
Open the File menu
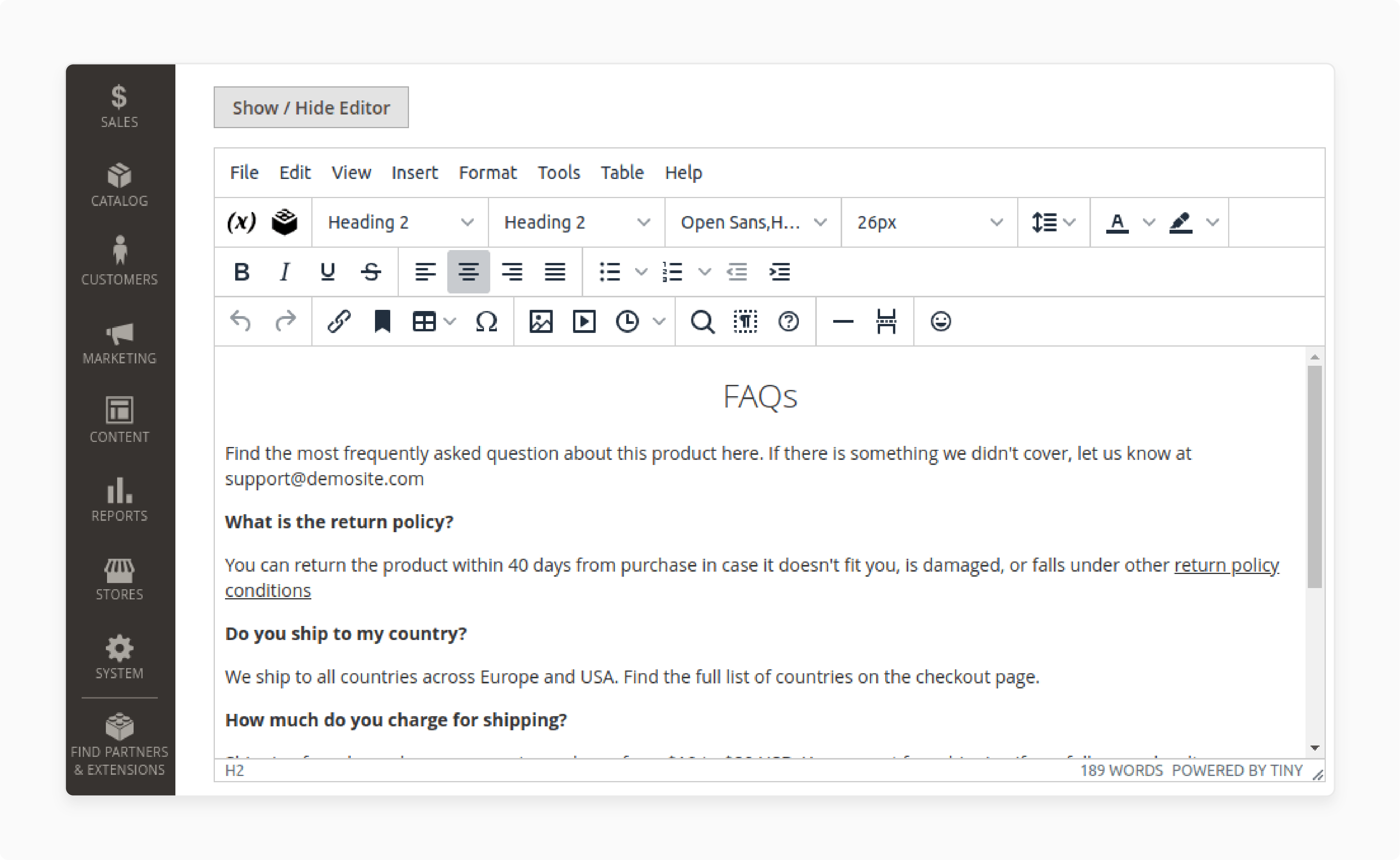(x=244, y=172)
